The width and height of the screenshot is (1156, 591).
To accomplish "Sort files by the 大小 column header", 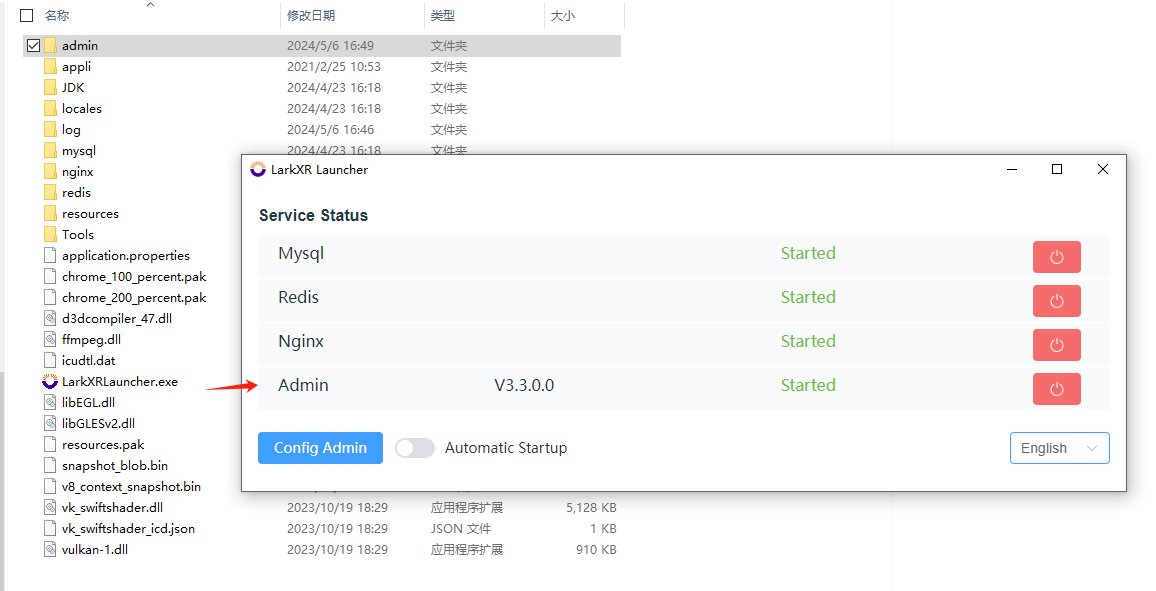I will (563, 15).
